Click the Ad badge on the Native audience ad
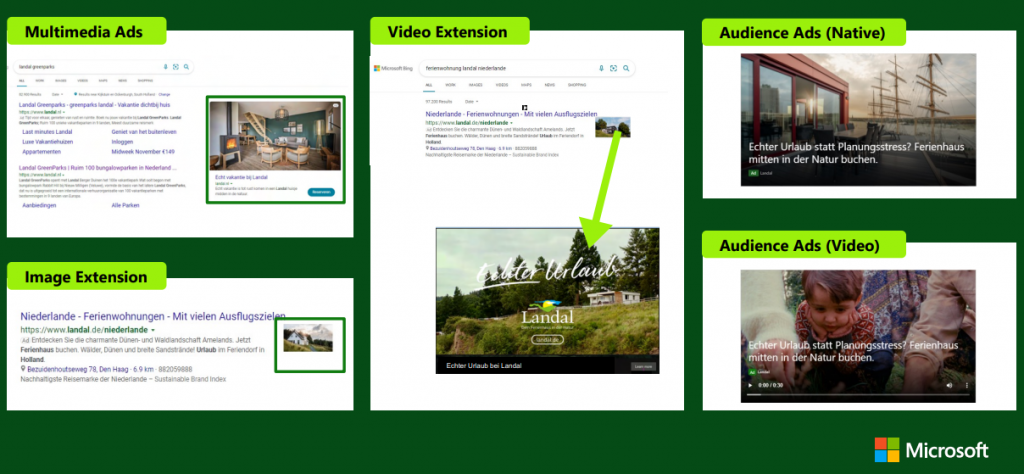1024x474 pixels. coord(753,174)
